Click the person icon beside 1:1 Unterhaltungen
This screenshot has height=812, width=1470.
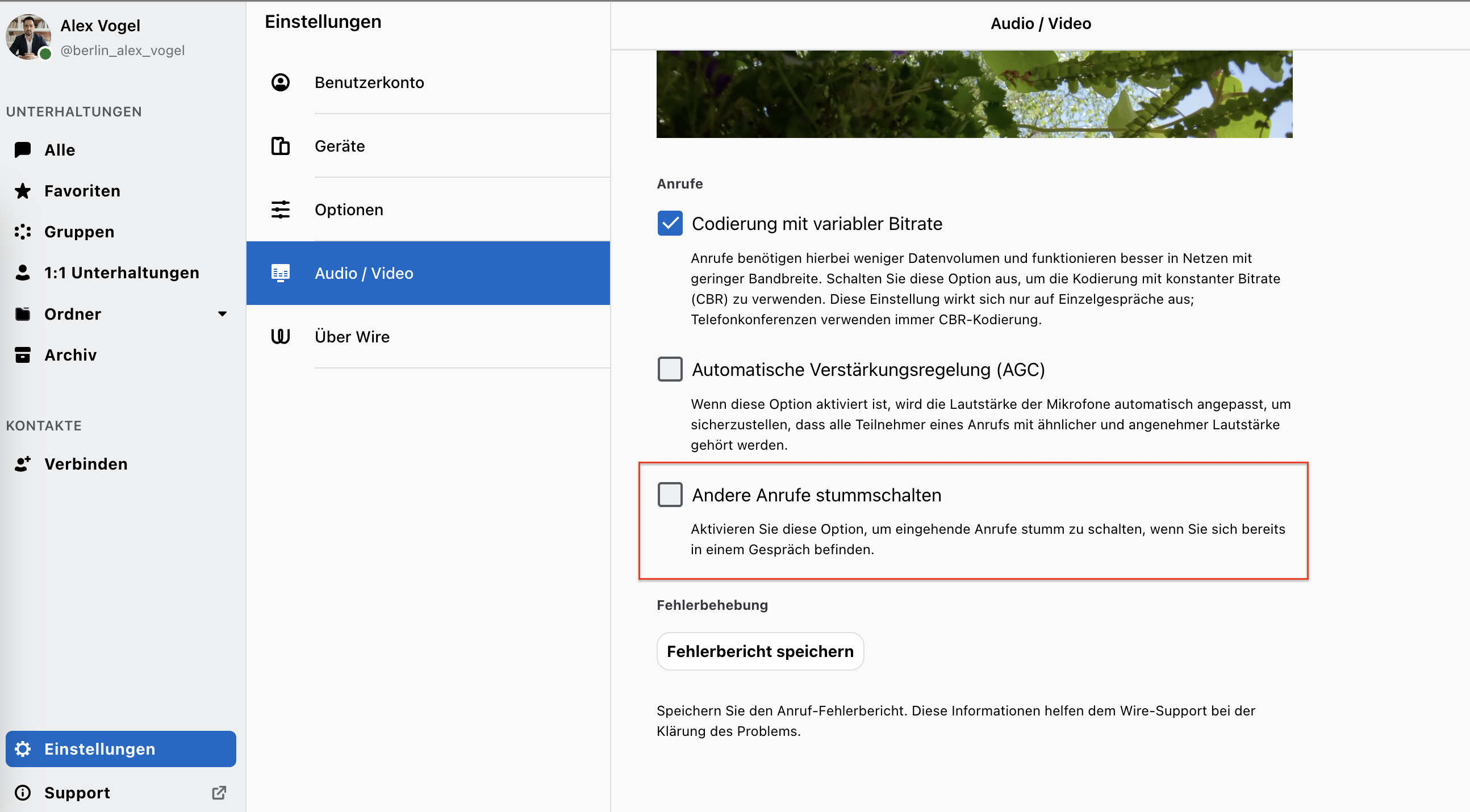point(23,273)
